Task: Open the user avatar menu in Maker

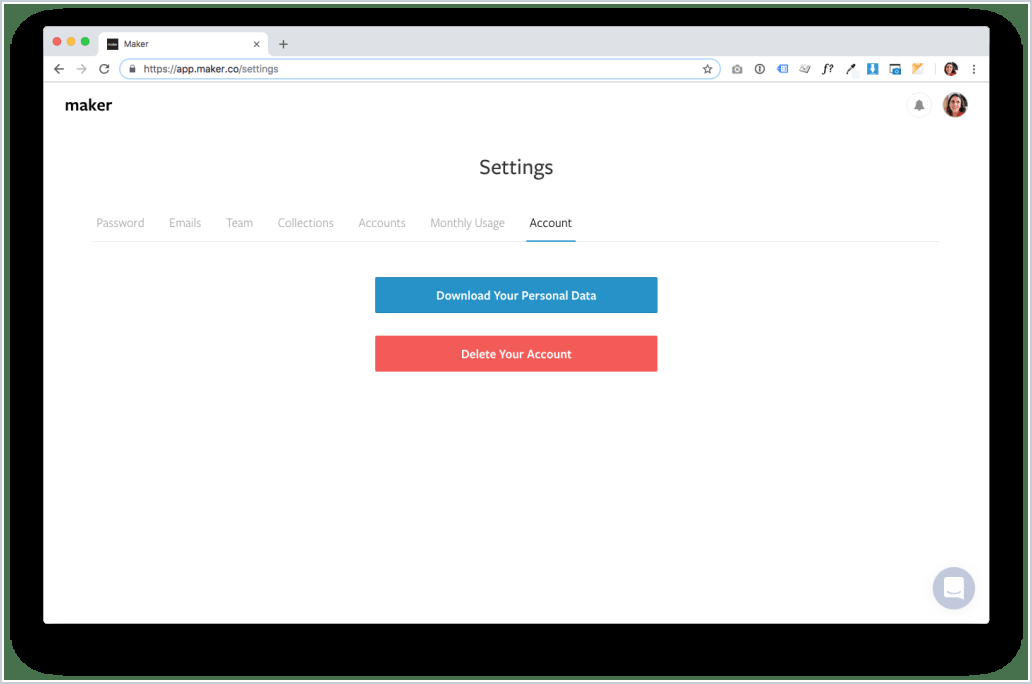Action: (955, 105)
